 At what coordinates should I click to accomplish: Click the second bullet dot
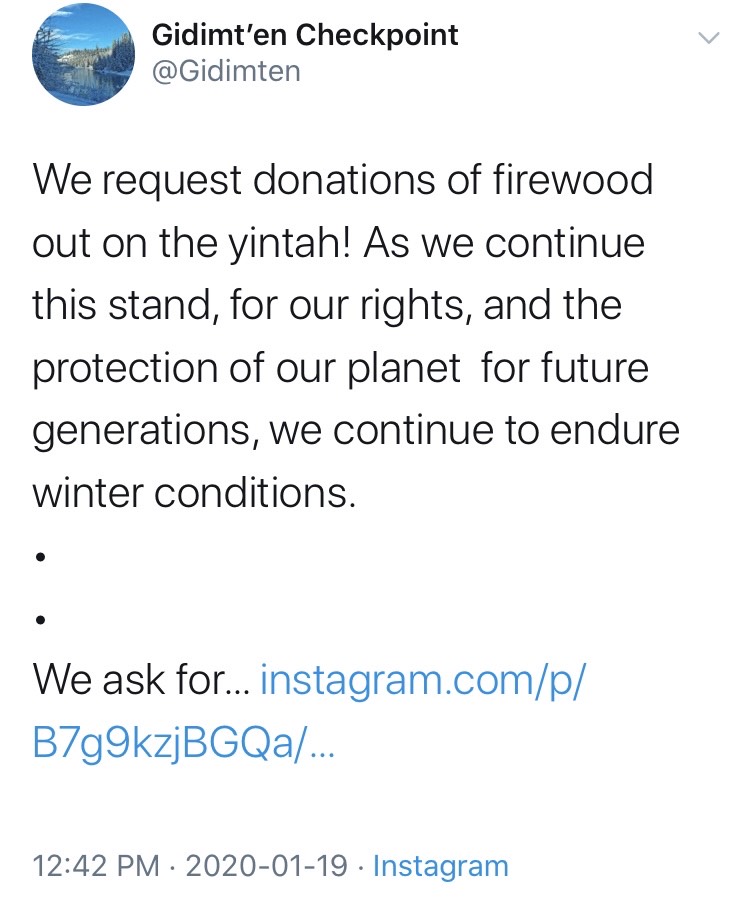click(40, 619)
